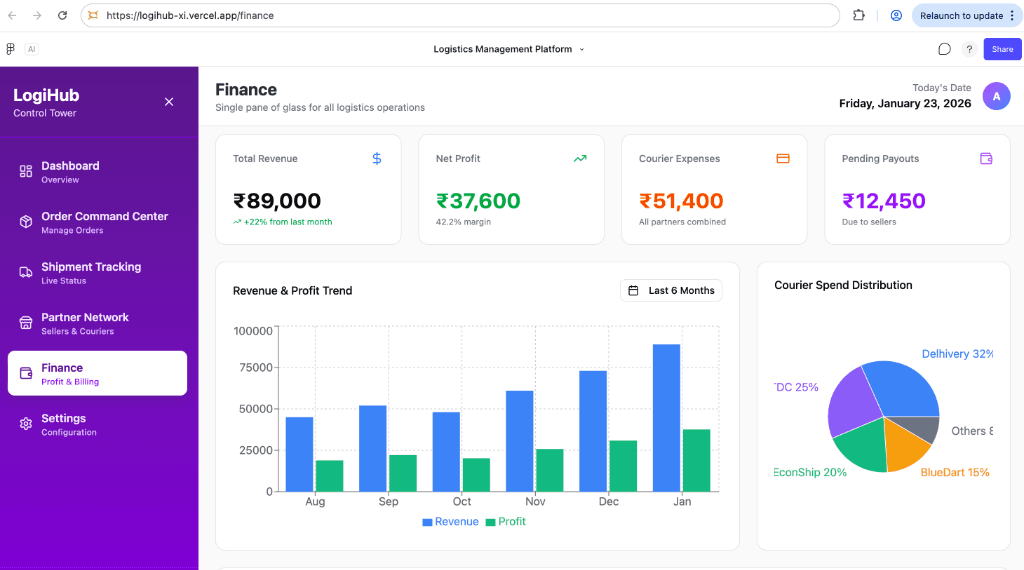
Task: Toggle the Profit legend entry
Action: (x=505, y=522)
